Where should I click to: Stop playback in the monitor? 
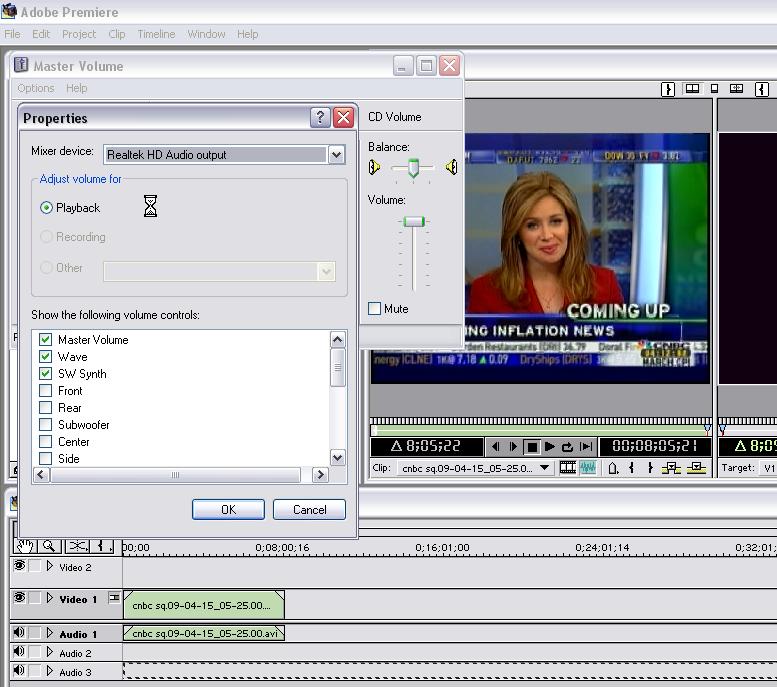click(532, 447)
